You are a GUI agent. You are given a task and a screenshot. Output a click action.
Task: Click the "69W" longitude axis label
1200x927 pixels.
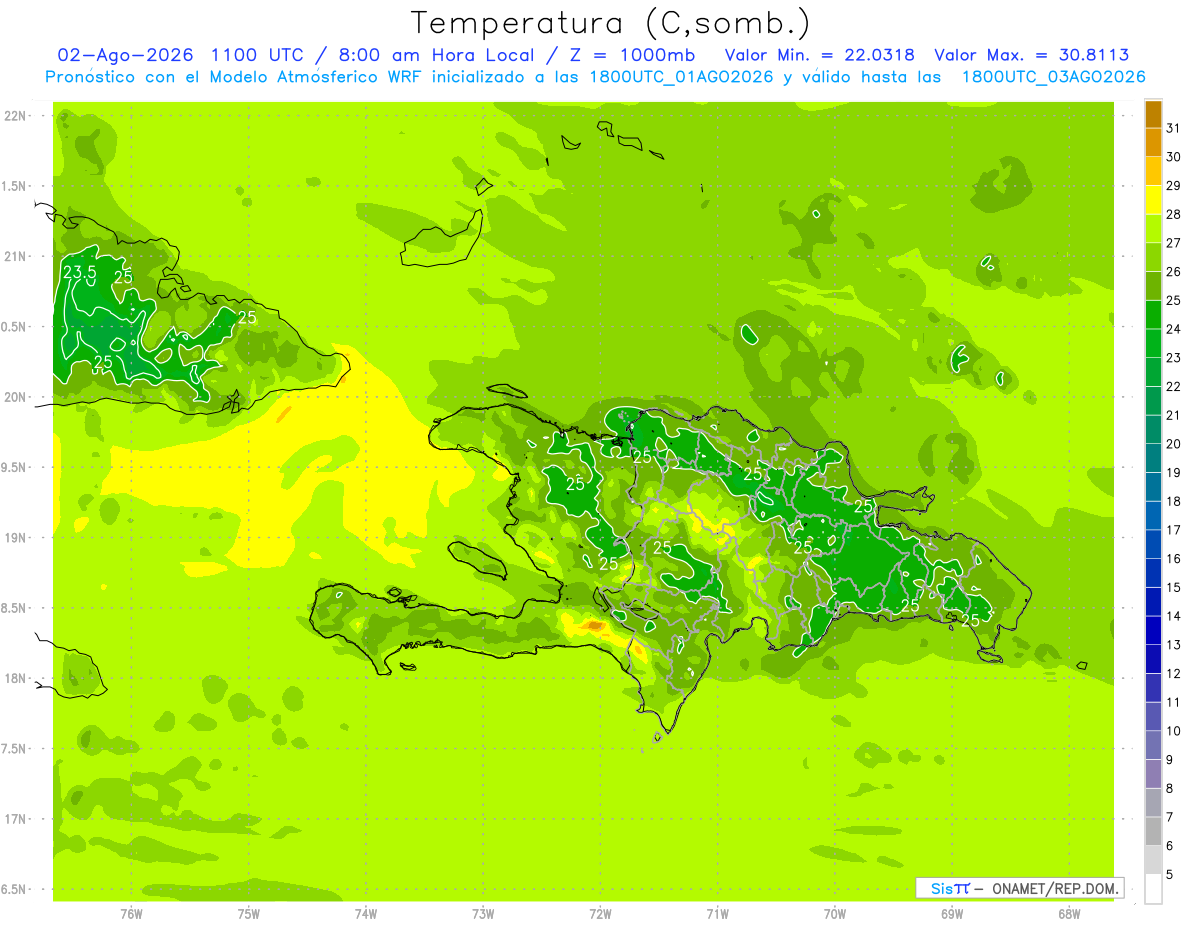pyautogui.click(x=952, y=913)
